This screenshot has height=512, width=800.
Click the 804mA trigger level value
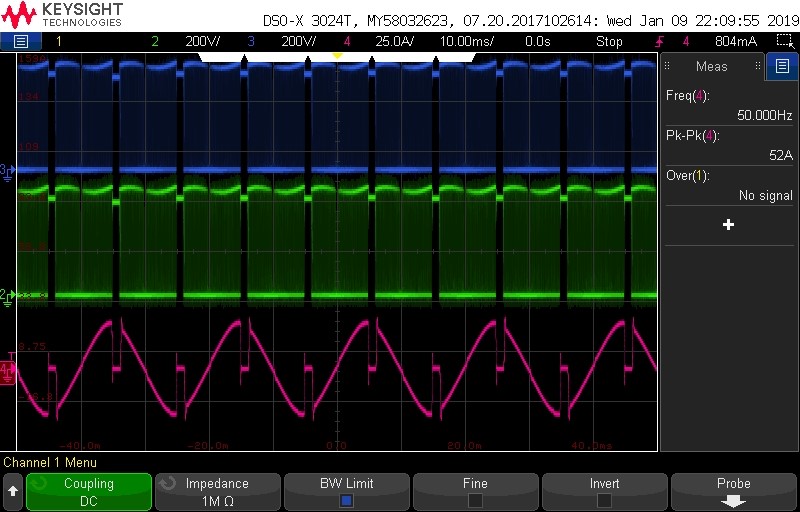click(736, 41)
